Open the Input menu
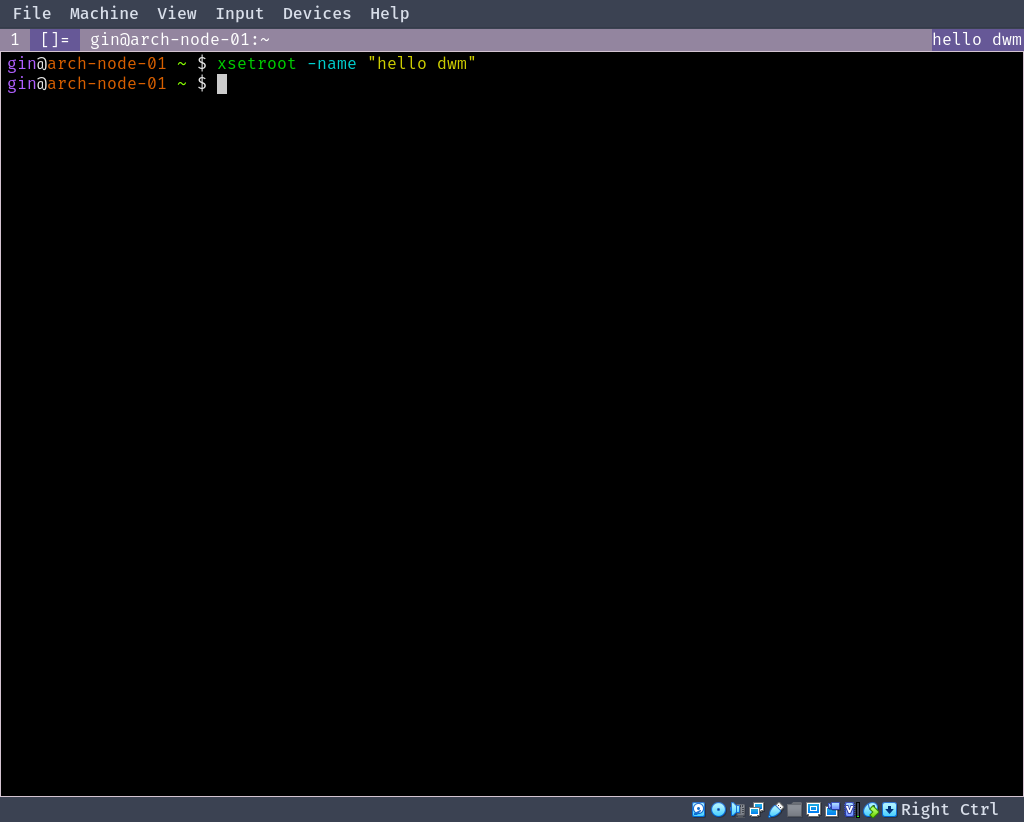The image size is (1024, 822). pos(239,13)
